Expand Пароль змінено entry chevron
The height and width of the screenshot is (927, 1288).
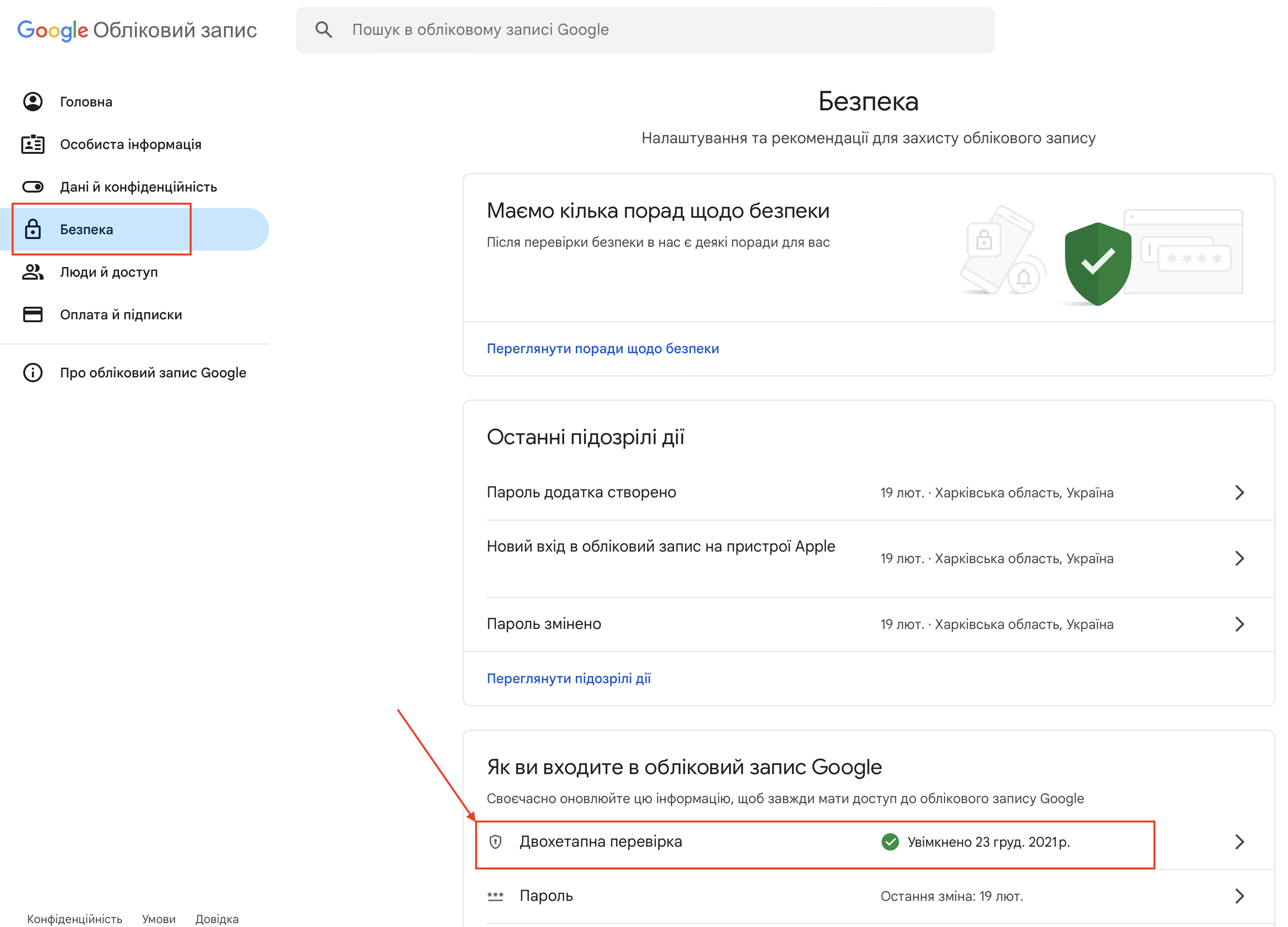pos(1239,624)
